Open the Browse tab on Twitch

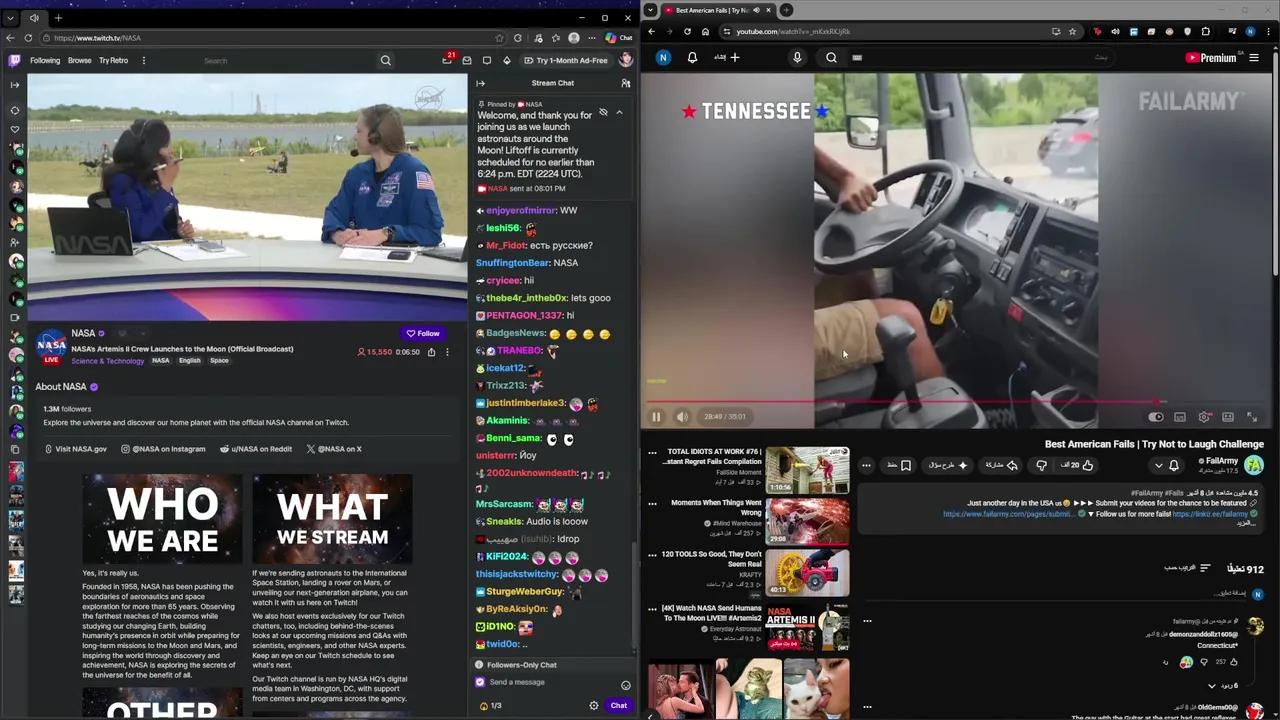(79, 60)
